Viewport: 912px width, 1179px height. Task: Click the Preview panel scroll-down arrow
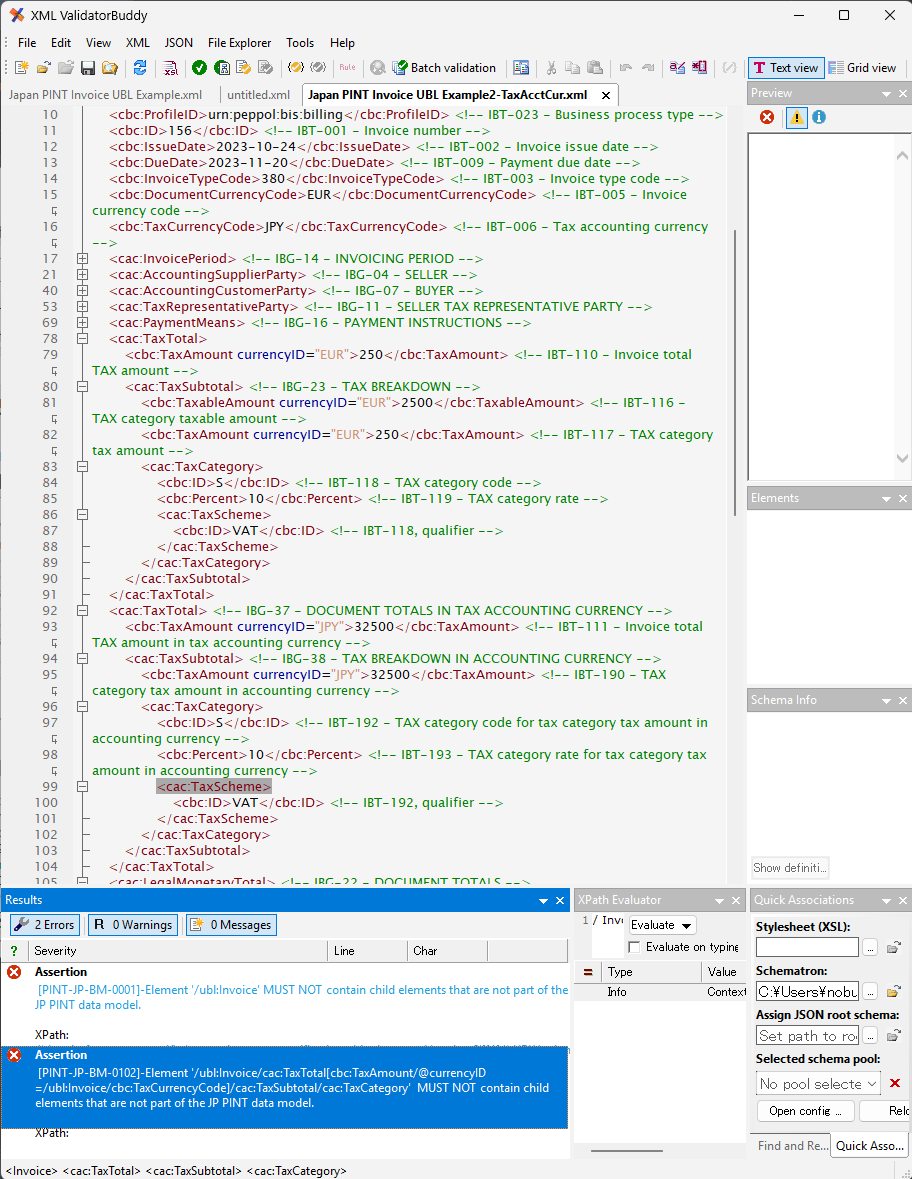(902, 458)
